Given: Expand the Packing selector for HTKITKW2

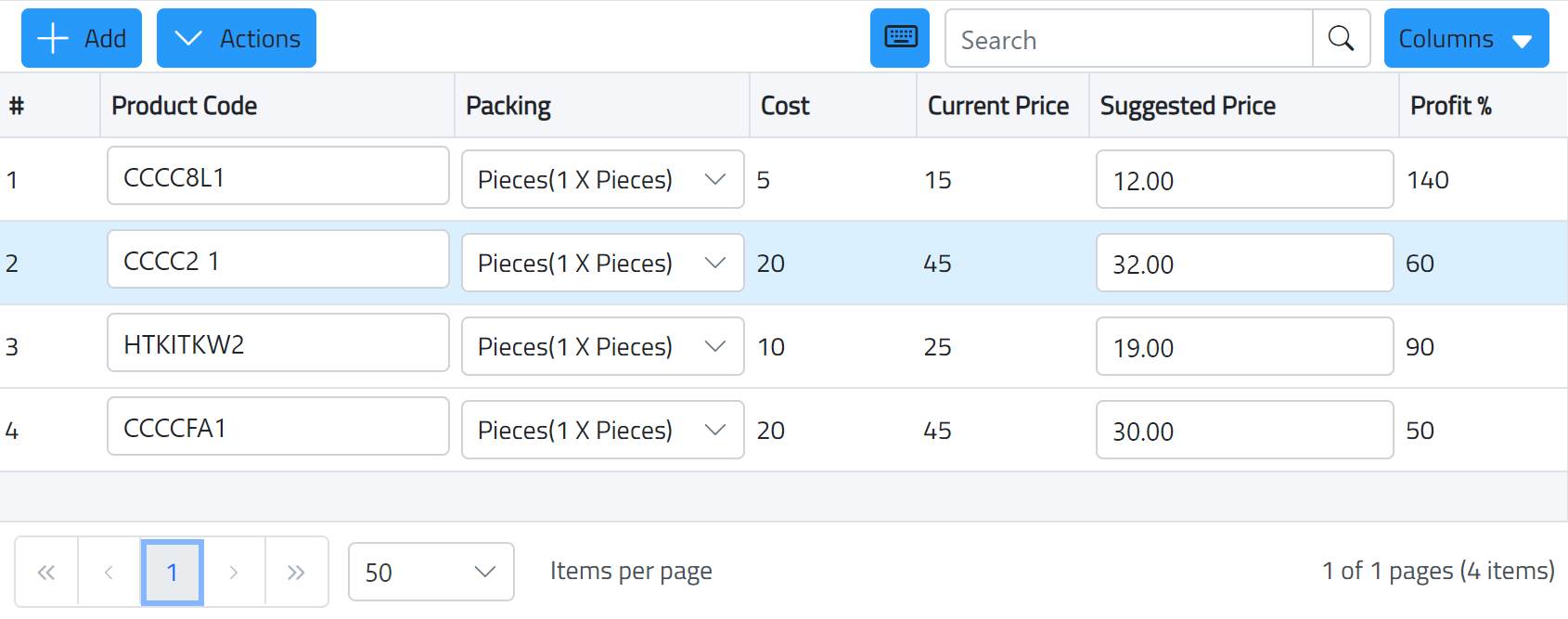Looking at the screenshot, I should click(714, 346).
